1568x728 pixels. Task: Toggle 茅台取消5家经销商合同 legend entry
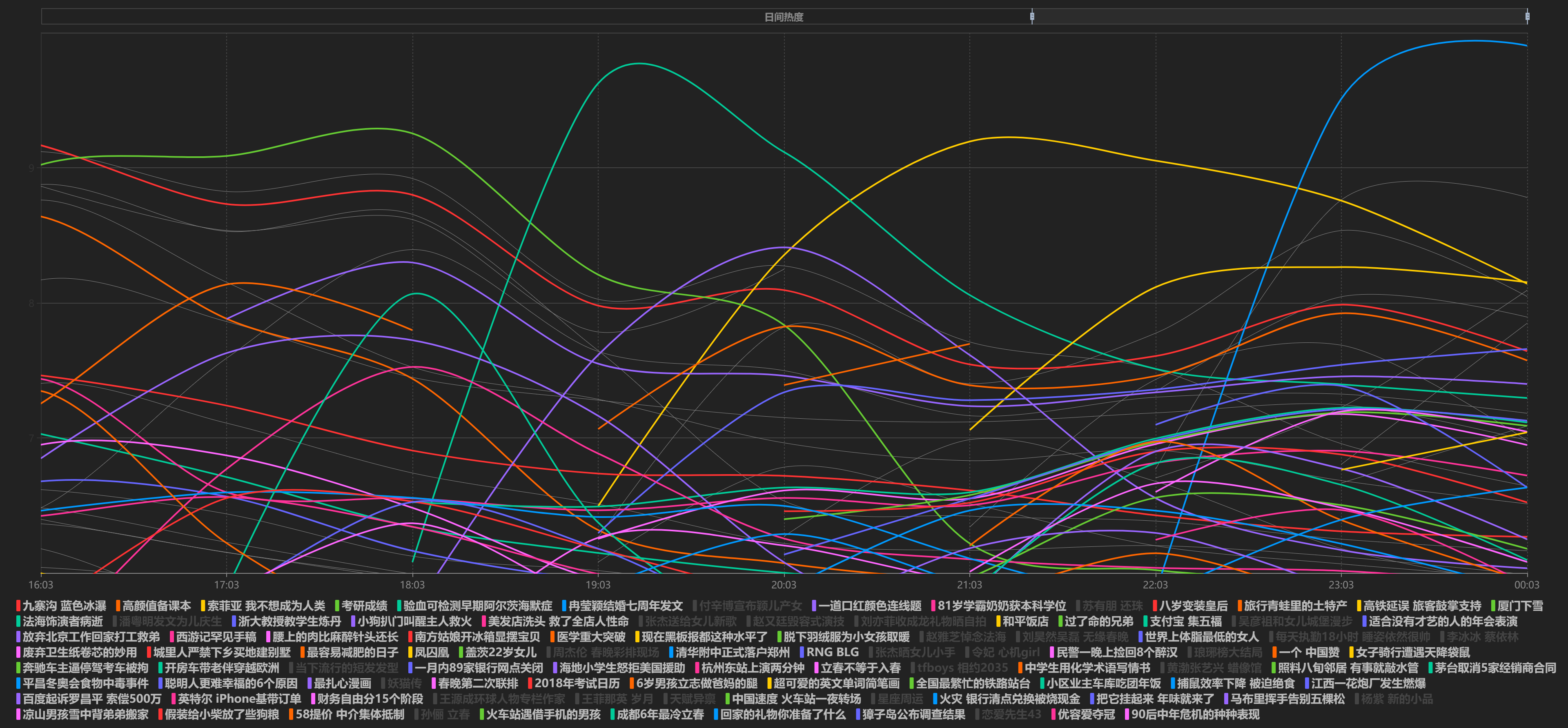pos(1492,668)
